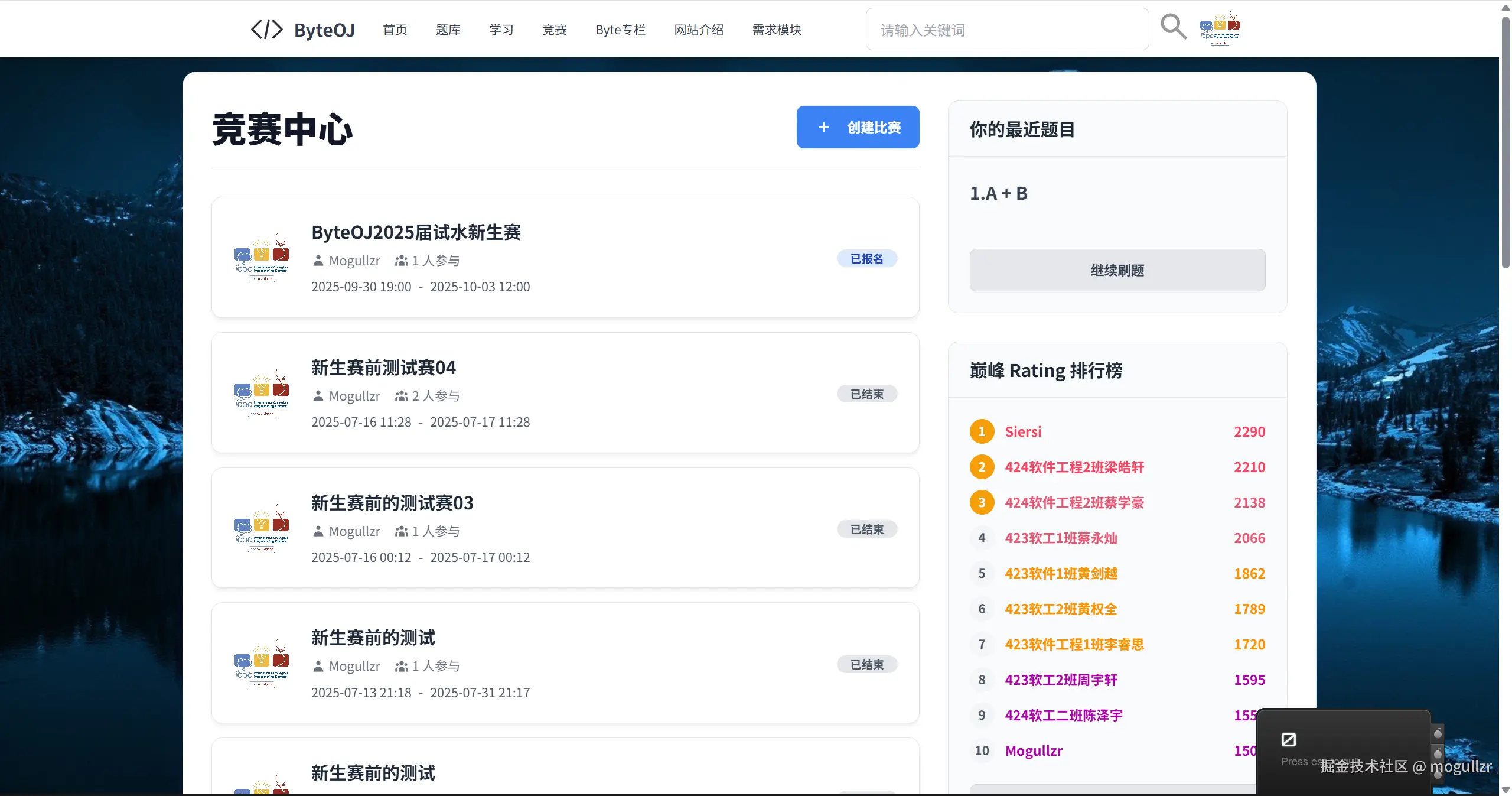Viewport: 1512px width, 796px height.
Task: Click the crossed-square icon in dark overlay
Action: [x=1288, y=739]
